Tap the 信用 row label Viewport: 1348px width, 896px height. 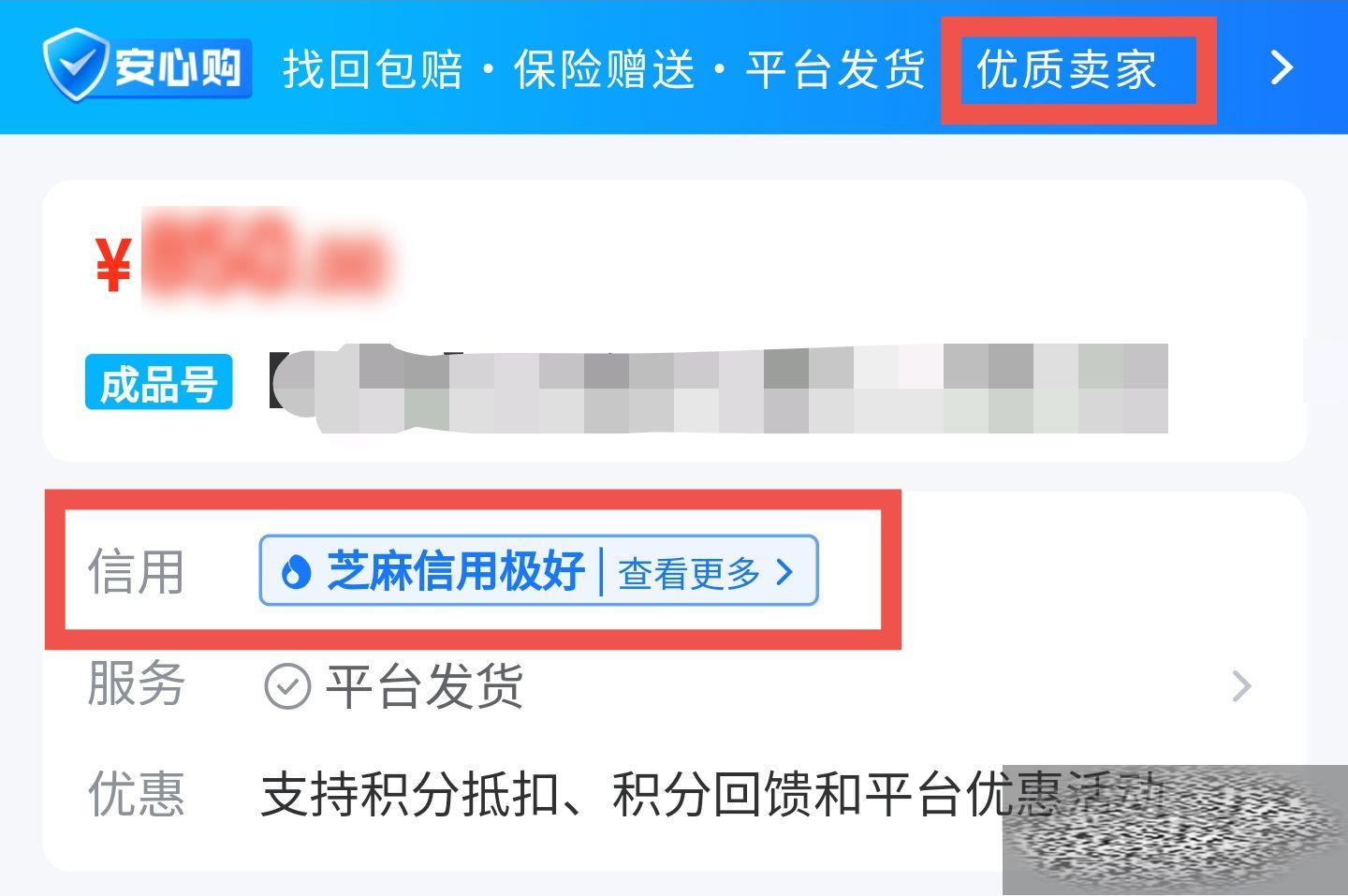click(x=136, y=572)
